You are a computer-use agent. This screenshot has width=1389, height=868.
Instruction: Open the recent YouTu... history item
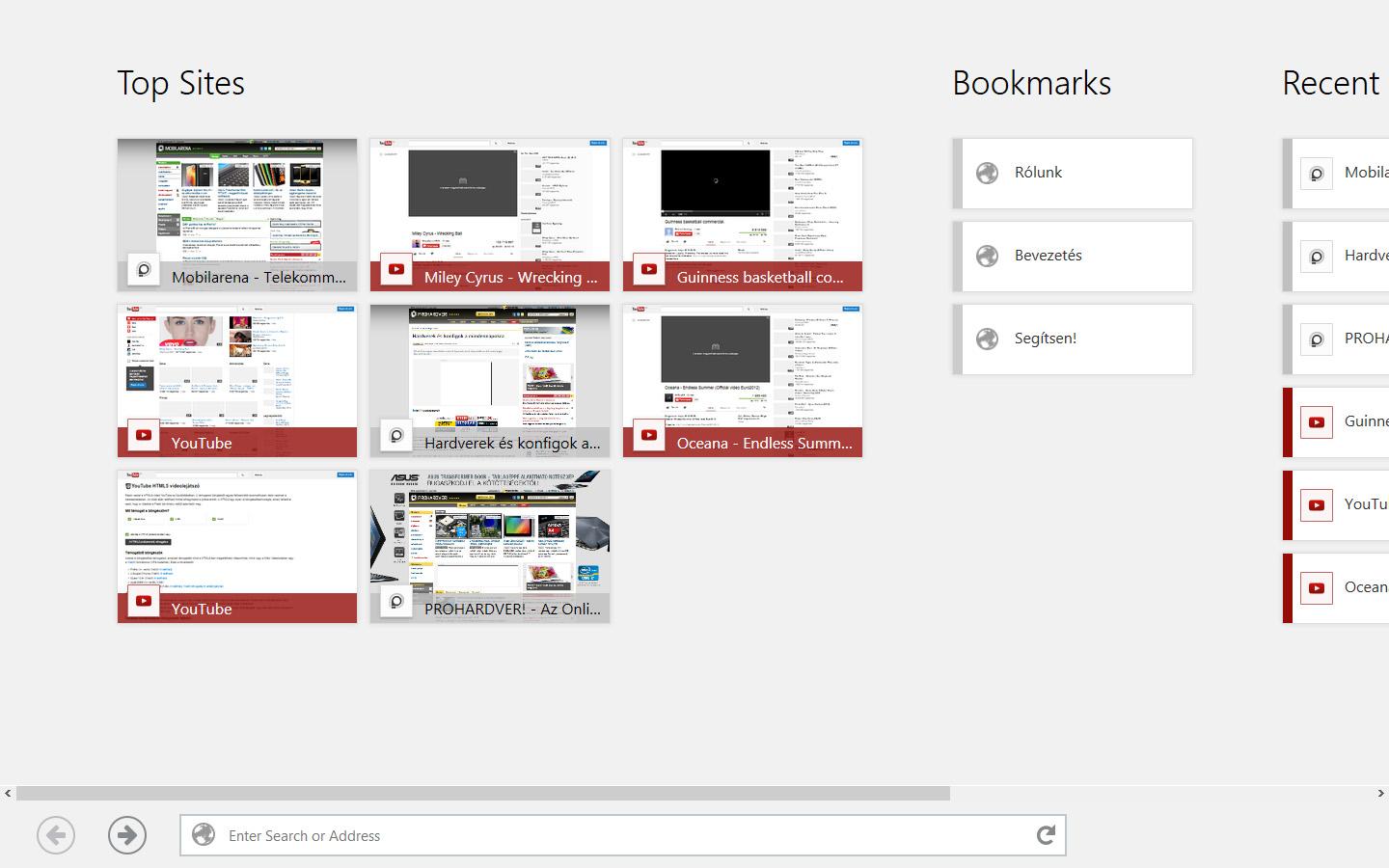tap(1336, 505)
